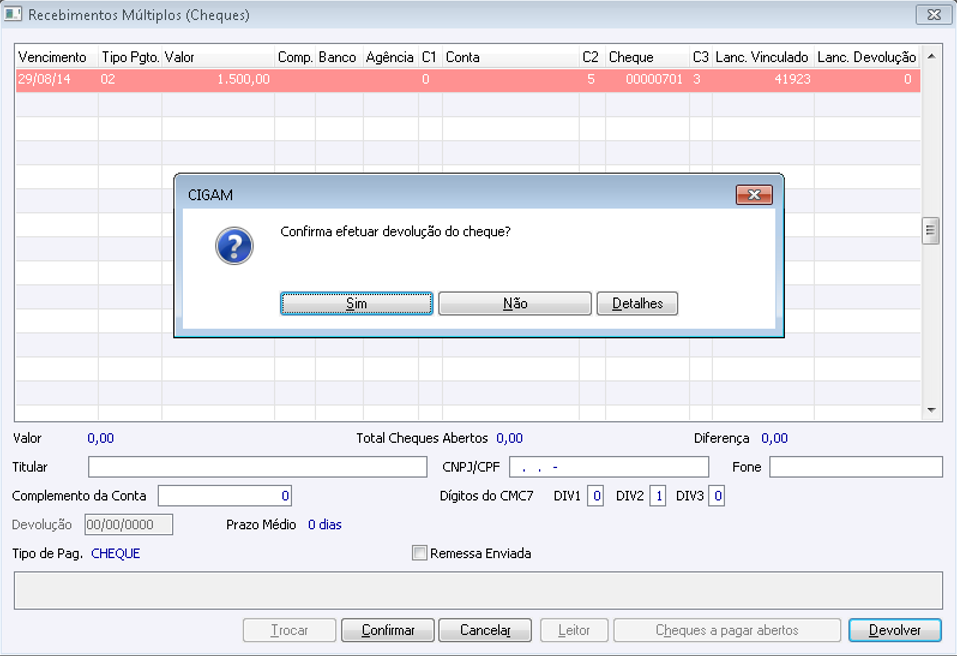The width and height of the screenshot is (957, 656).
Task: Click the Devolução date field
Action: click(129, 524)
